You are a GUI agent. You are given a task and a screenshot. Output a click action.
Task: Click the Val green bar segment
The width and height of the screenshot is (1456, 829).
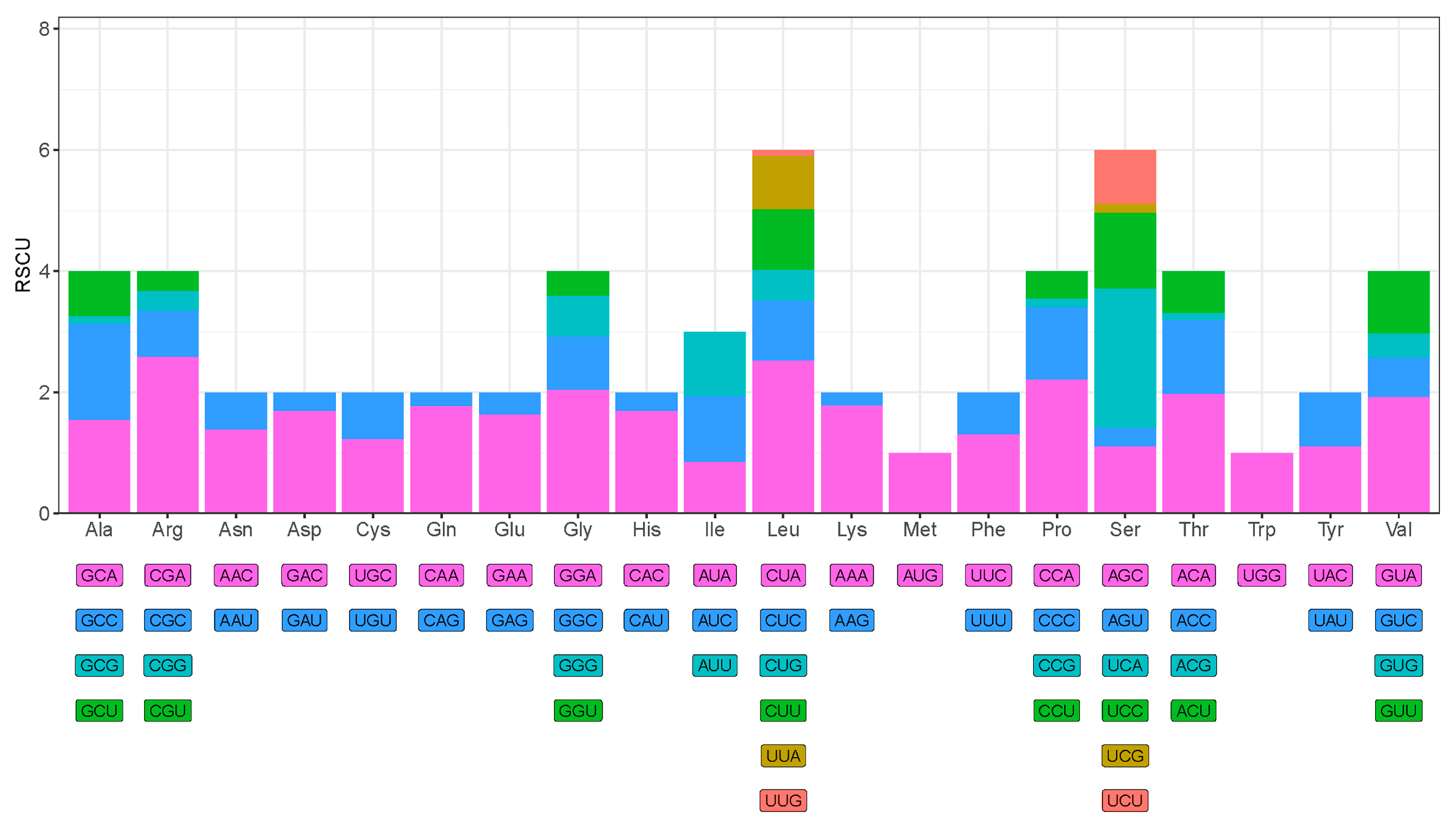(x=1398, y=302)
